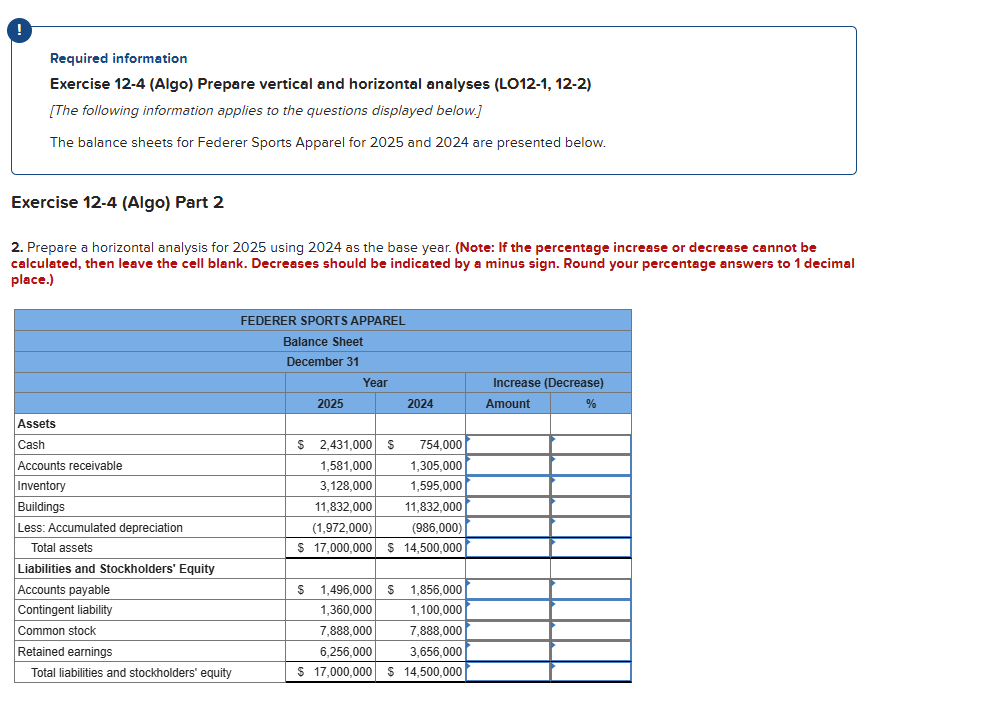Select the Accounts receivable percentage cell

pos(590,465)
